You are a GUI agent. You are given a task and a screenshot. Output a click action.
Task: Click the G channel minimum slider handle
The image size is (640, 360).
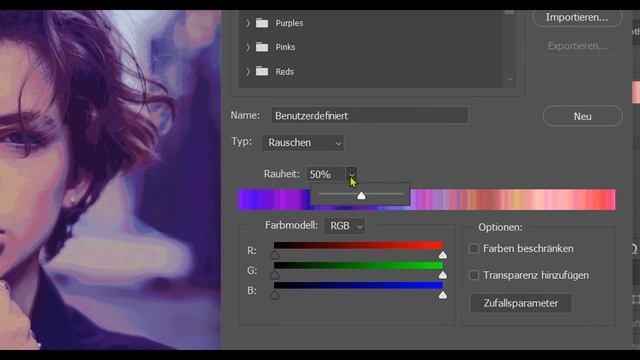click(275, 275)
